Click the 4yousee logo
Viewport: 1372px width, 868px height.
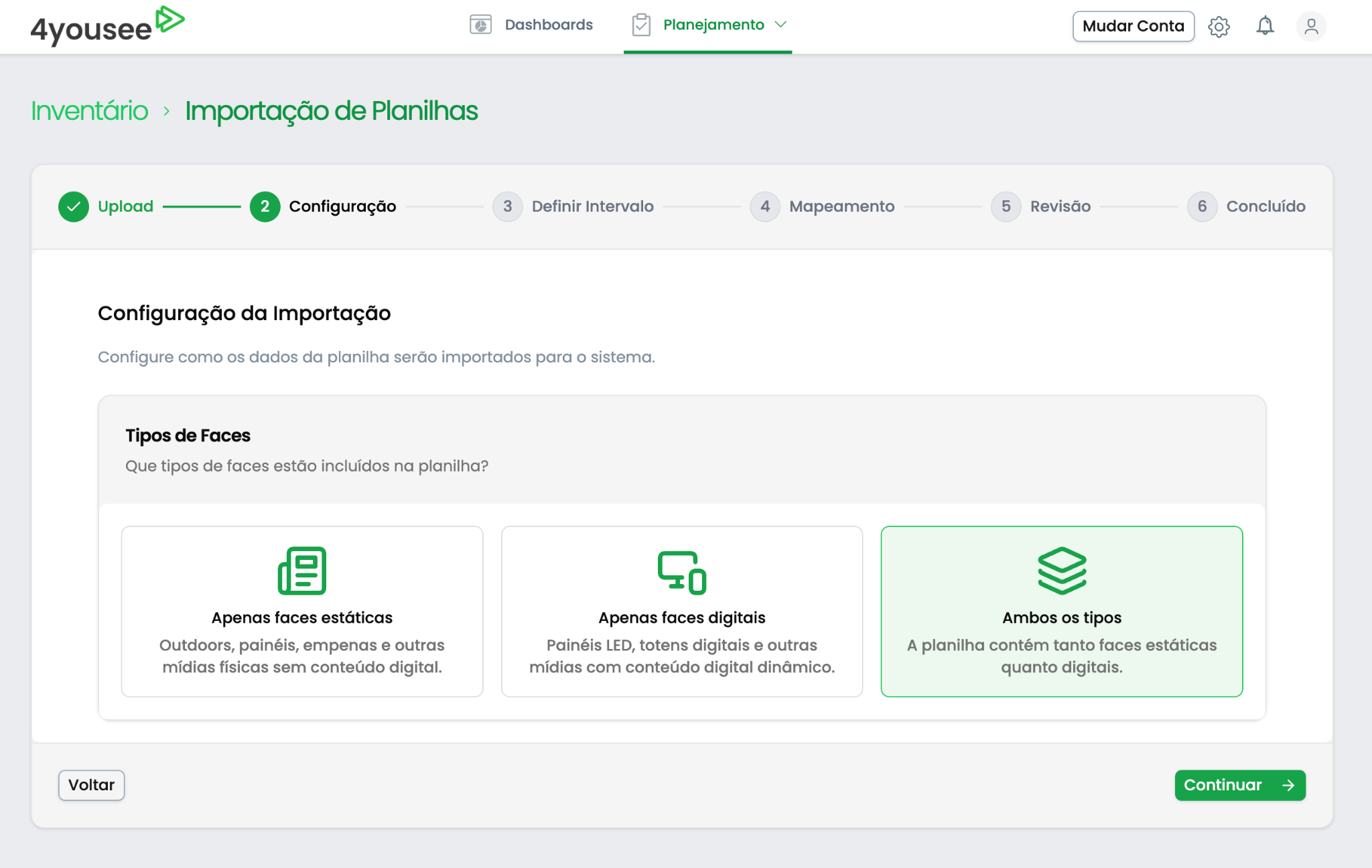107,25
